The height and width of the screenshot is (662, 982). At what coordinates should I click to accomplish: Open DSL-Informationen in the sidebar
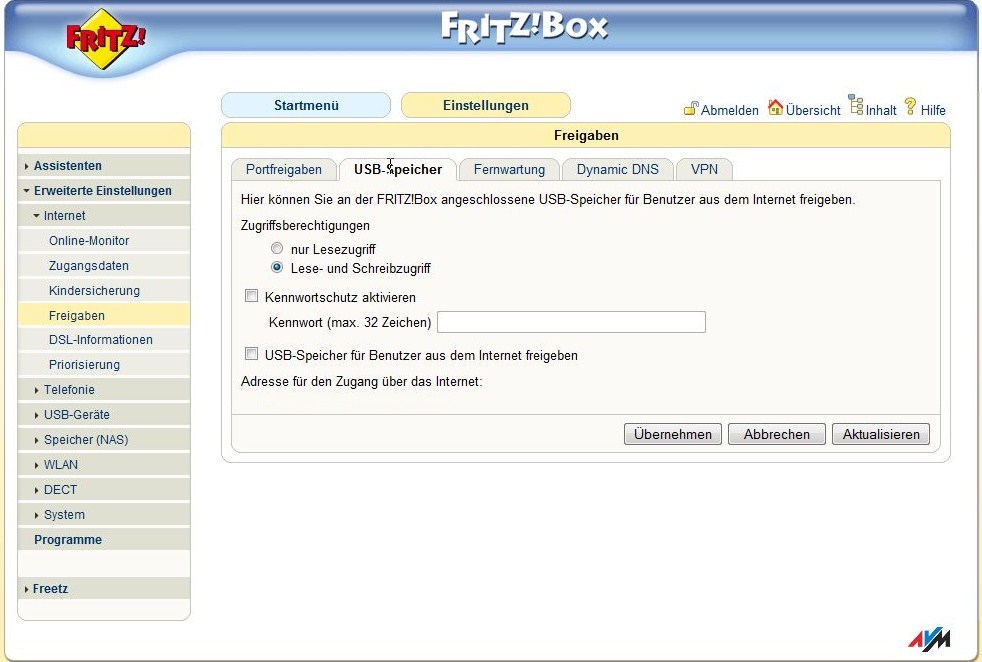point(104,340)
